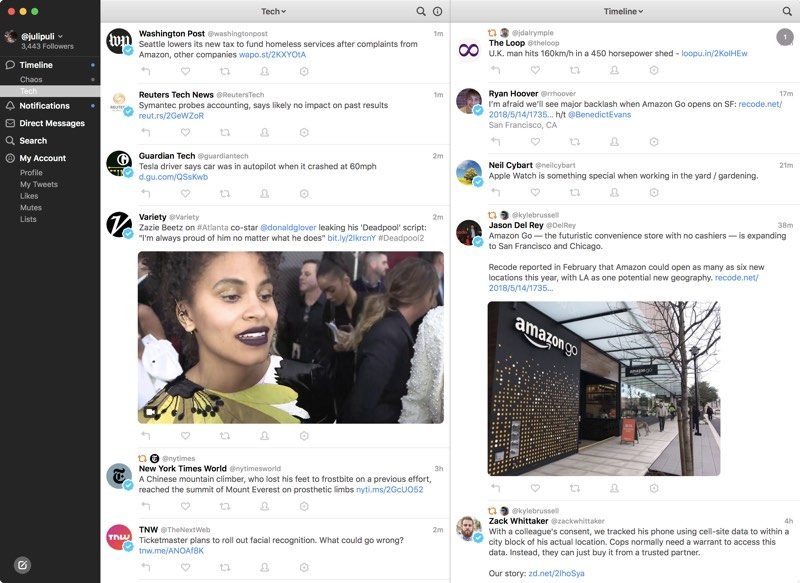800x583 pixels.
Task: Retweet the Washington Post tweet
Action: tap(225, 71)
